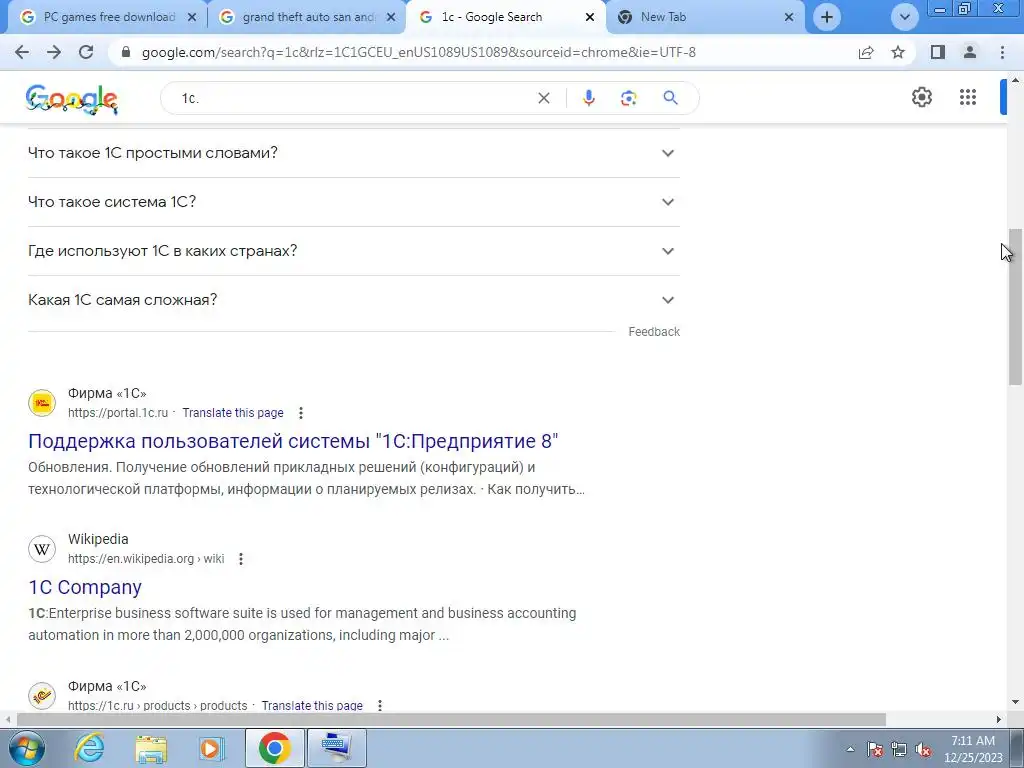Click the https://portal.1c.ru URL text
The width and height of the screenshot is (1024, 768).
click(x=118, y=413)
